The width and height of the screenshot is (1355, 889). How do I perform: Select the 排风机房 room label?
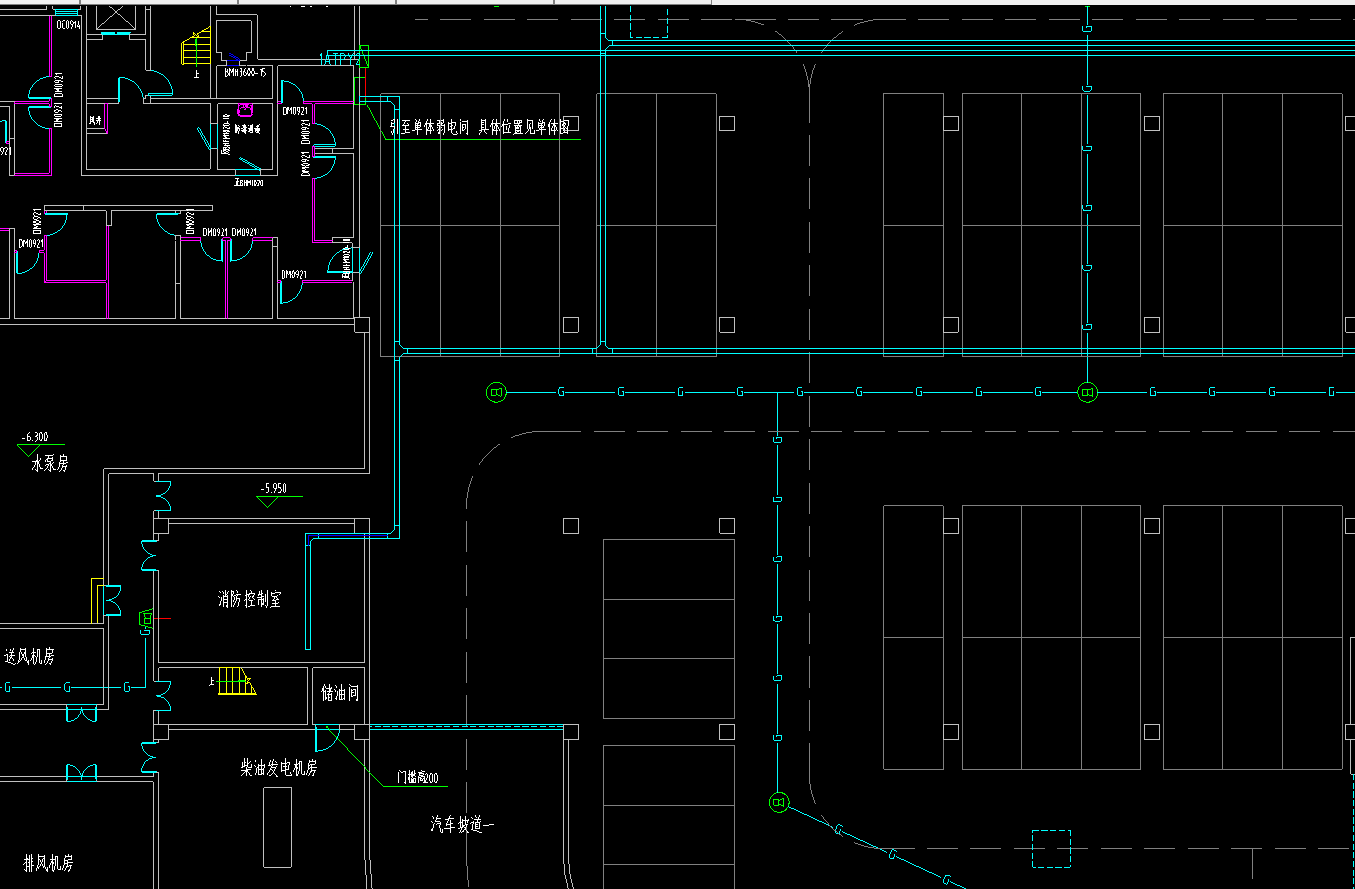pos(49,863)
